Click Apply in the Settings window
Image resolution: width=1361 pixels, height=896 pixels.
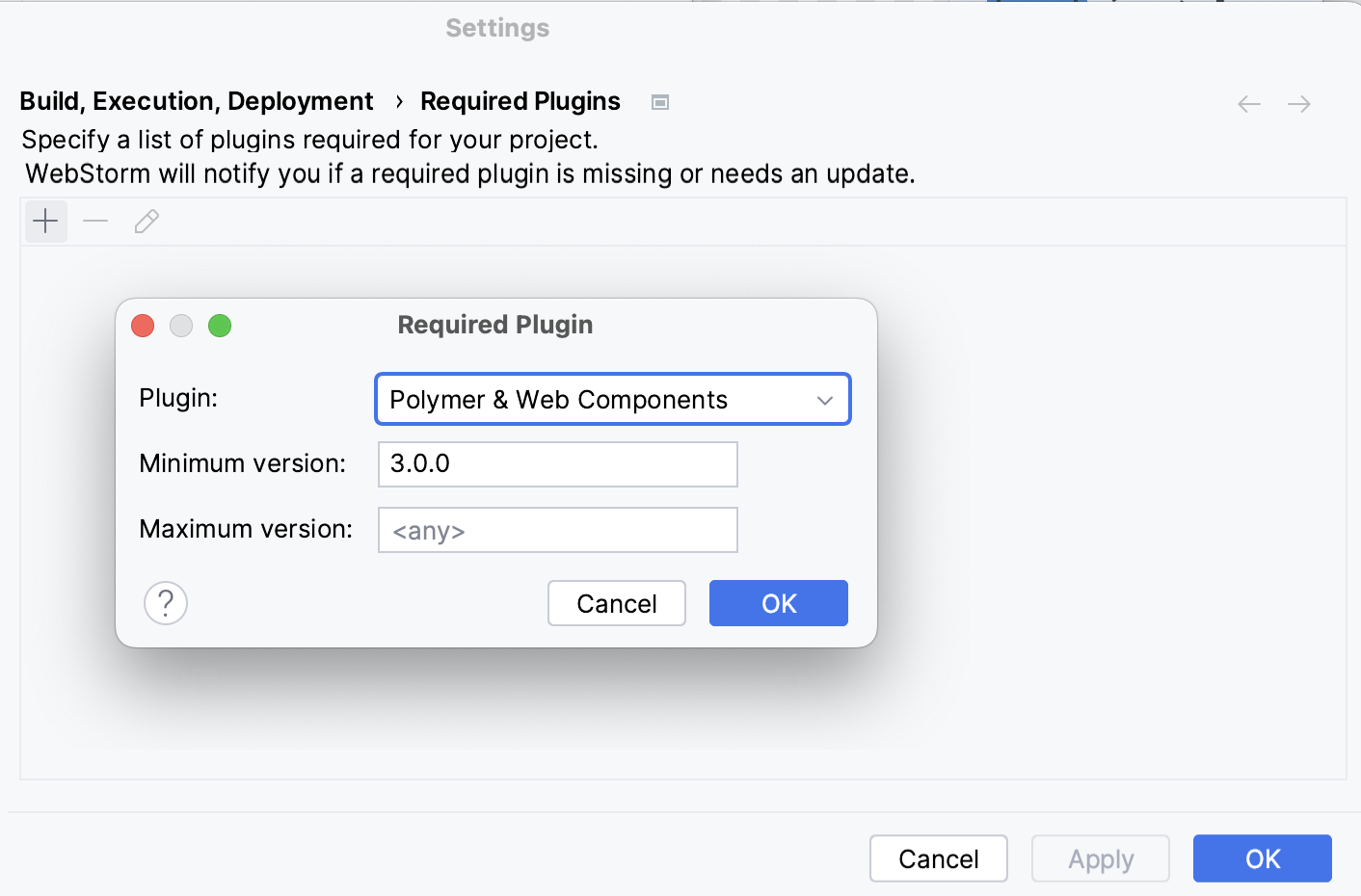click(x=1100, y=858)
